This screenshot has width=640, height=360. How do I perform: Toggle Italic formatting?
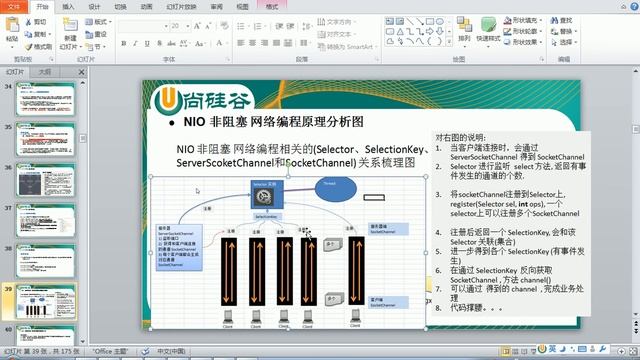(x=135, y=43)
